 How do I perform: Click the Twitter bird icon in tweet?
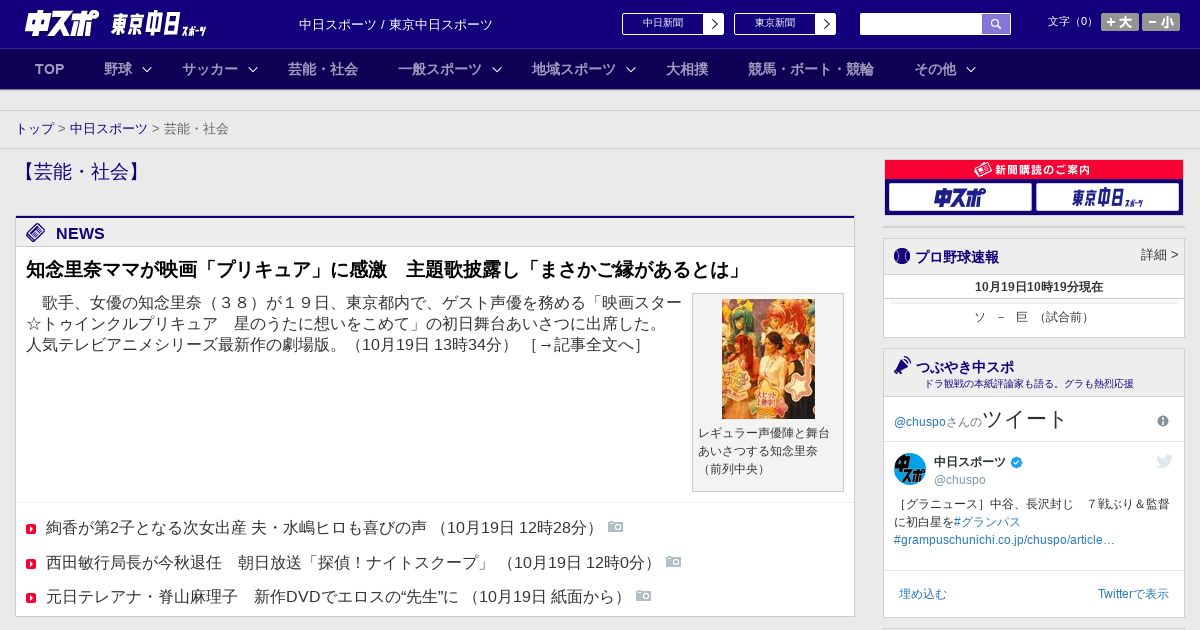pyautogui.click(x=1164, y=461)
